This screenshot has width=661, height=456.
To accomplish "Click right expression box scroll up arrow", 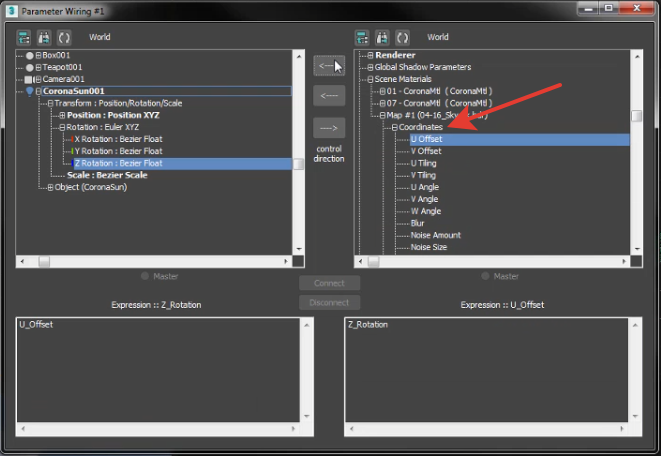I will pyautogui.click(x=635, y=325).
